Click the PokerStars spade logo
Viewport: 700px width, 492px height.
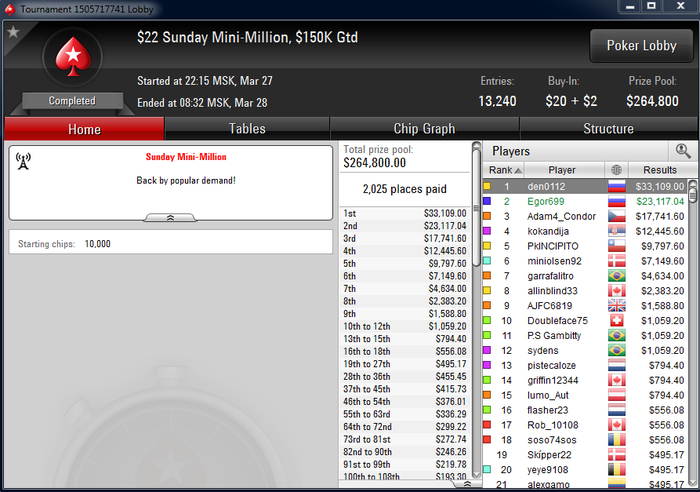pyautogui.click(x=73, y=57)
